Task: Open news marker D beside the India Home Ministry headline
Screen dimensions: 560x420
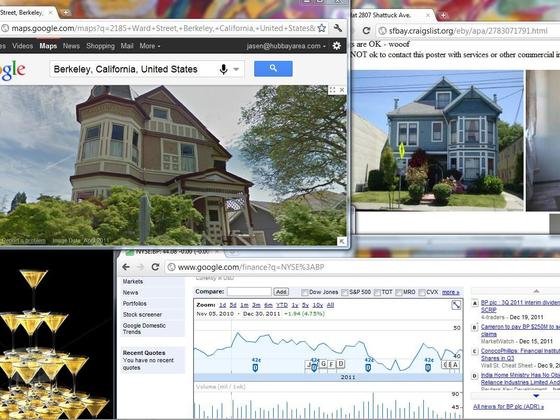Action: [475, 376]
